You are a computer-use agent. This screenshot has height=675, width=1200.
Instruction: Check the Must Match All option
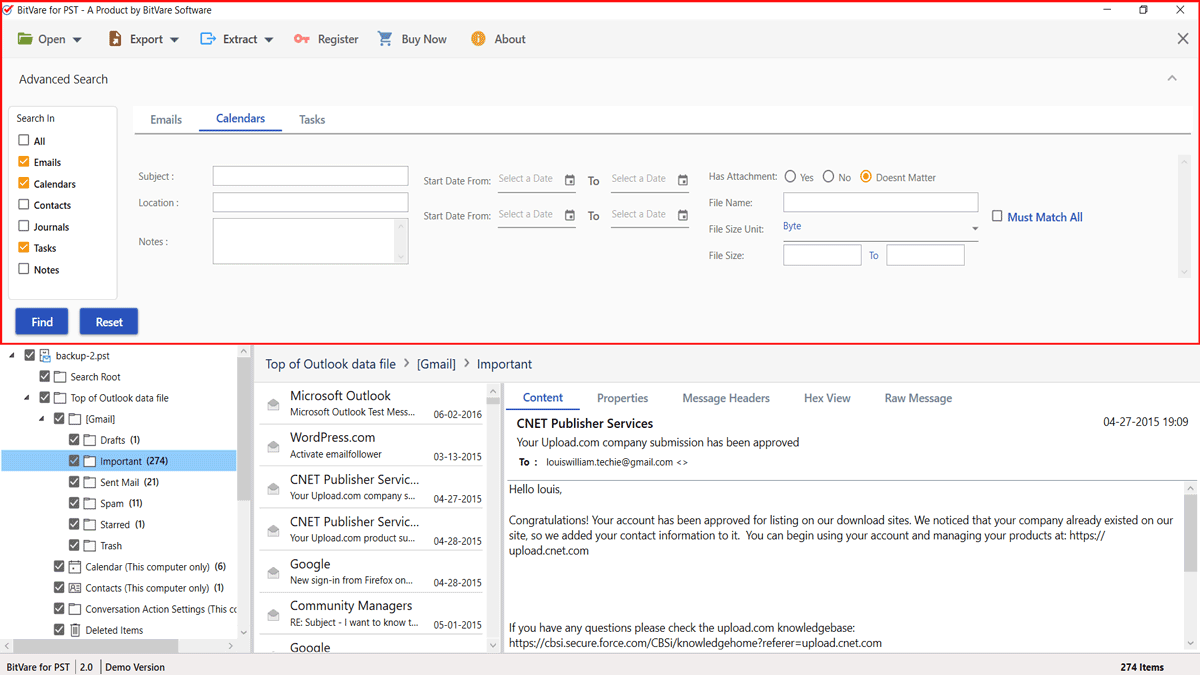(997, 216)
